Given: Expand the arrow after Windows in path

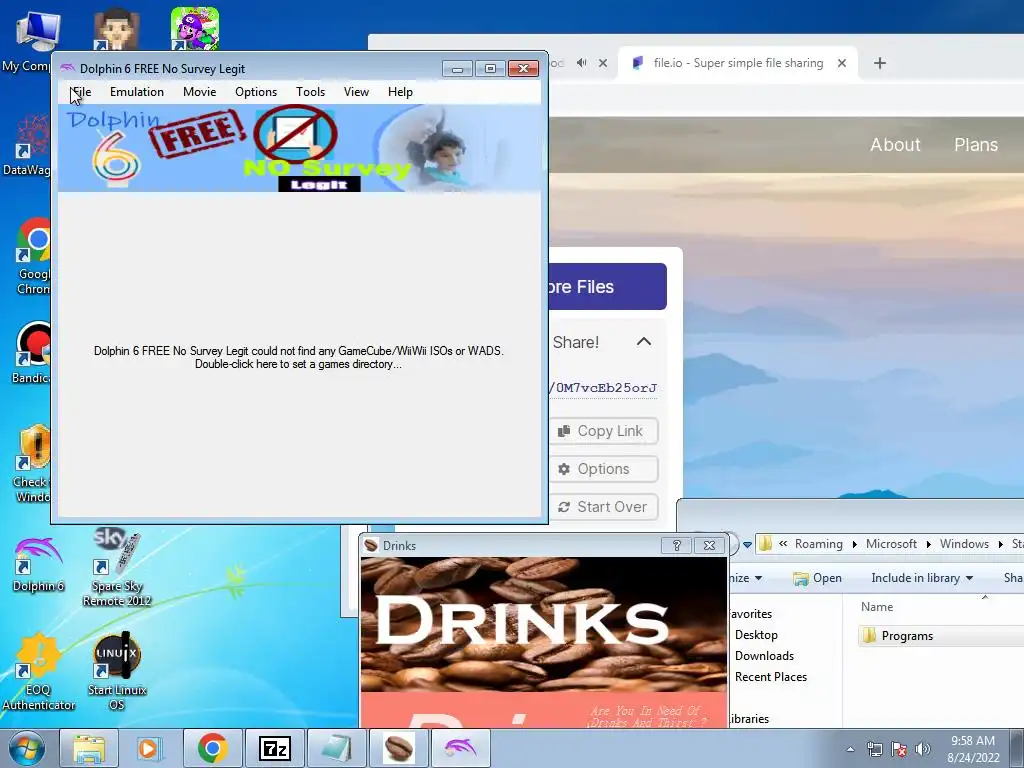Looking at the screenshot, I should (1000, 545).
